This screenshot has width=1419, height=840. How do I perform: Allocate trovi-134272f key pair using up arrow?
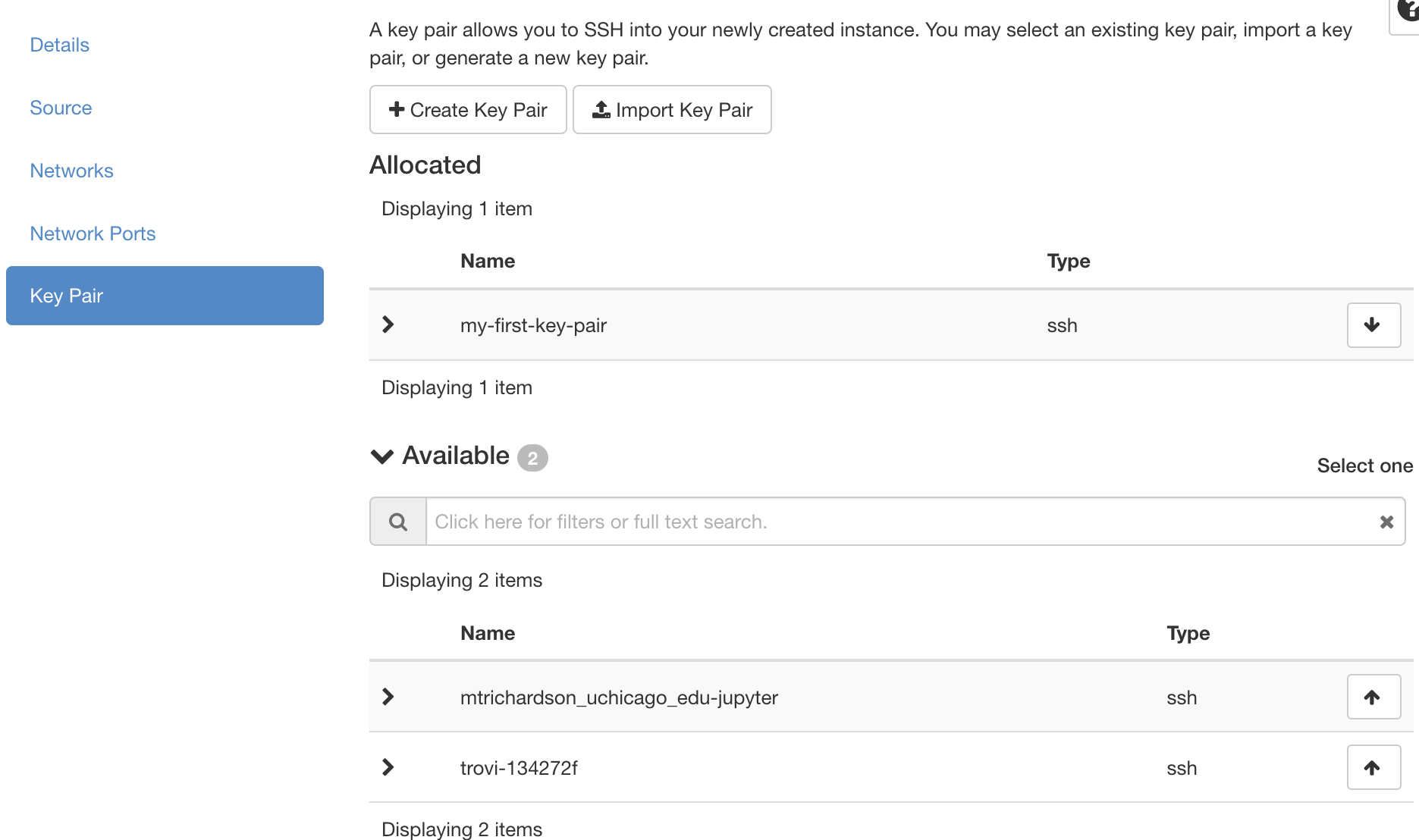1373,767
